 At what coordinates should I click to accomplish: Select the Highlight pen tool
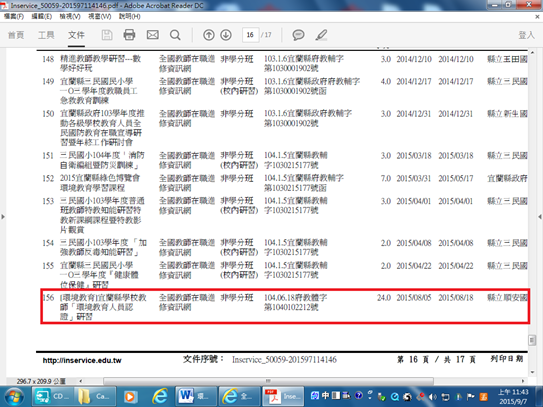point(321,35)
